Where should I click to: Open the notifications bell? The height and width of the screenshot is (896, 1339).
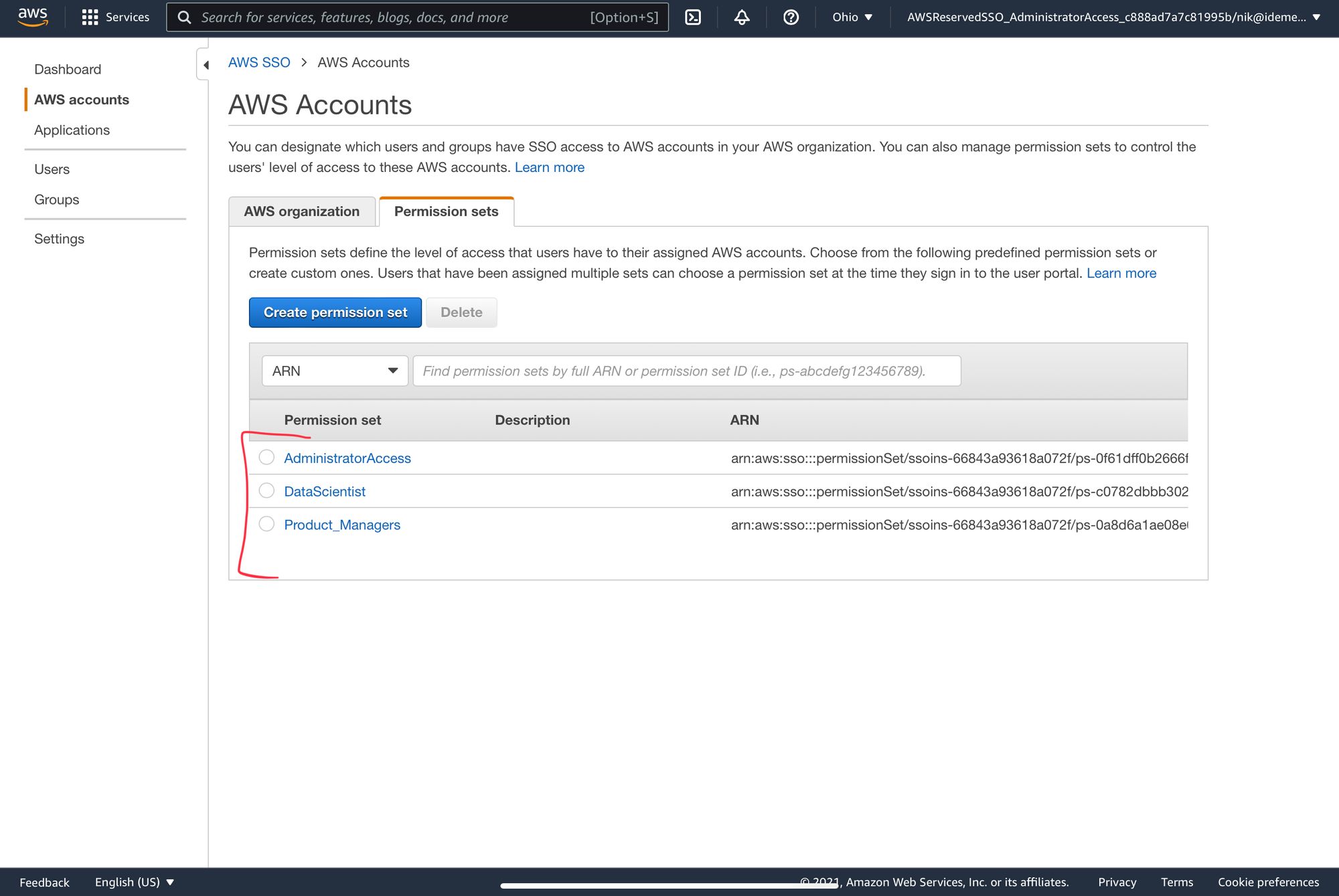point(742,17)
